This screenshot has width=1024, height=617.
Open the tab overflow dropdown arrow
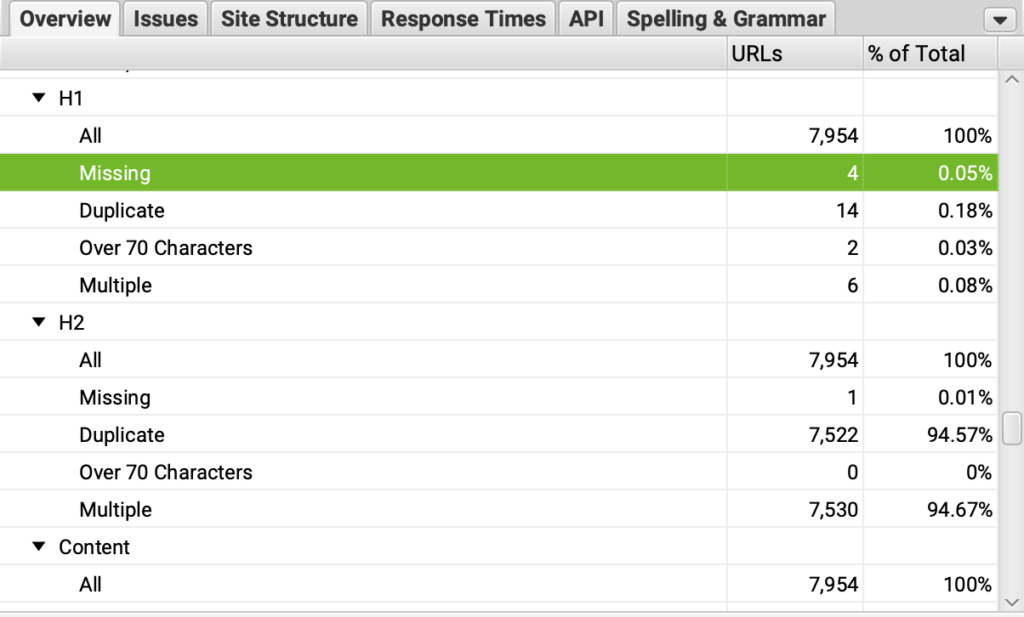[999, 20]
